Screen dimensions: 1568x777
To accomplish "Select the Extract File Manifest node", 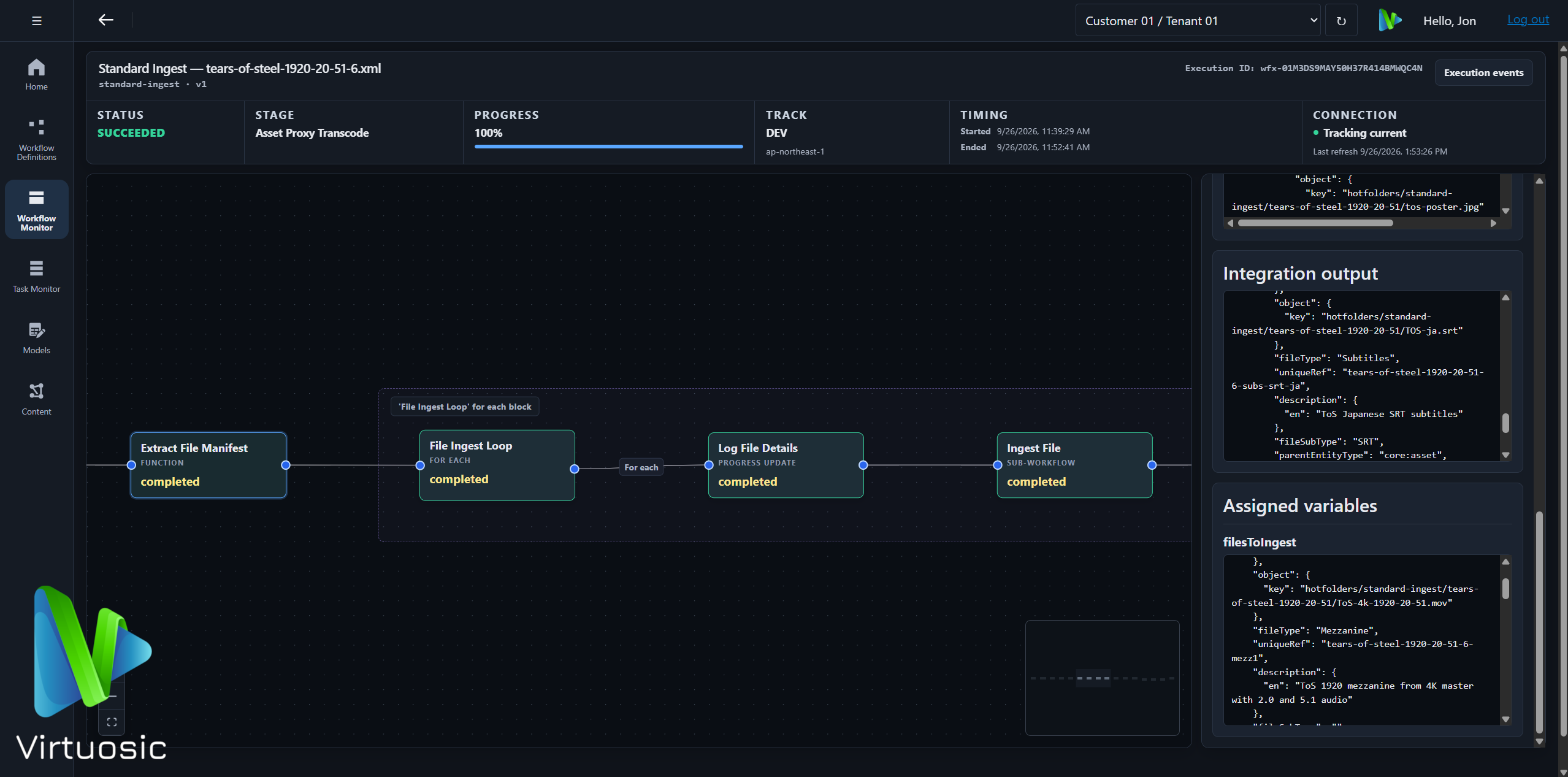I will [x=208, y=465].
